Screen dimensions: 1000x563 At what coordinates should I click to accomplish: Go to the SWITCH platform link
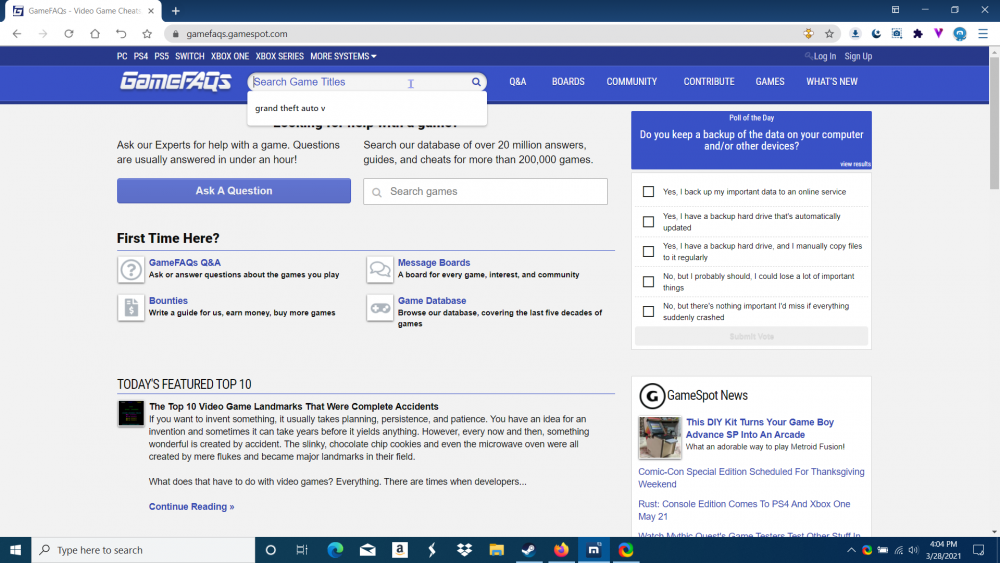click(x=189, y=56)
